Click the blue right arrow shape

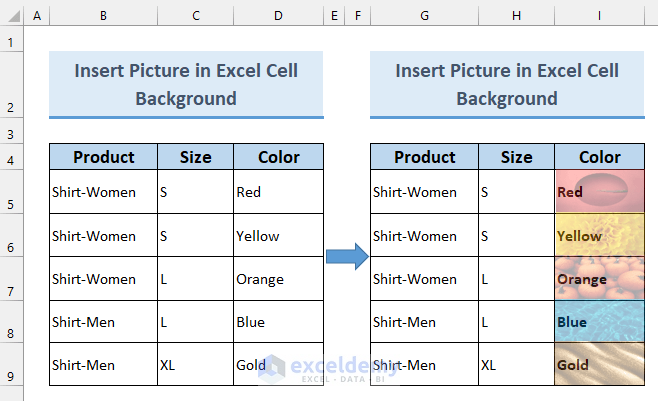(x=347, y=256)
